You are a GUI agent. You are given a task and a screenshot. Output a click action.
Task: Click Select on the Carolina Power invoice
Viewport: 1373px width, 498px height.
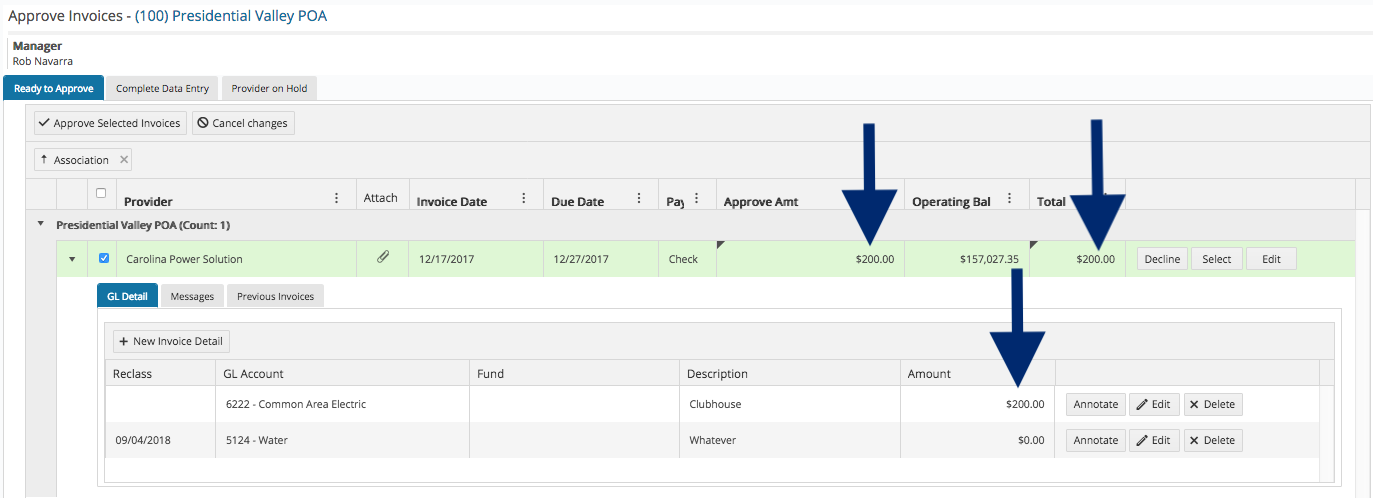point(1217,259)
